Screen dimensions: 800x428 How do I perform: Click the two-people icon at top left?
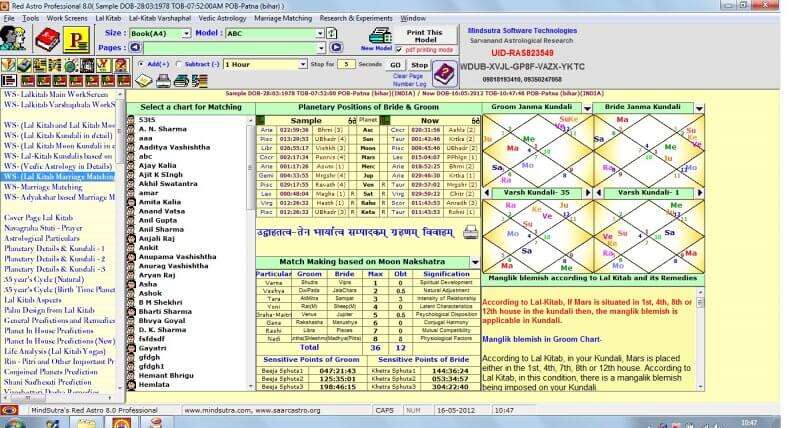pos(14,38)
